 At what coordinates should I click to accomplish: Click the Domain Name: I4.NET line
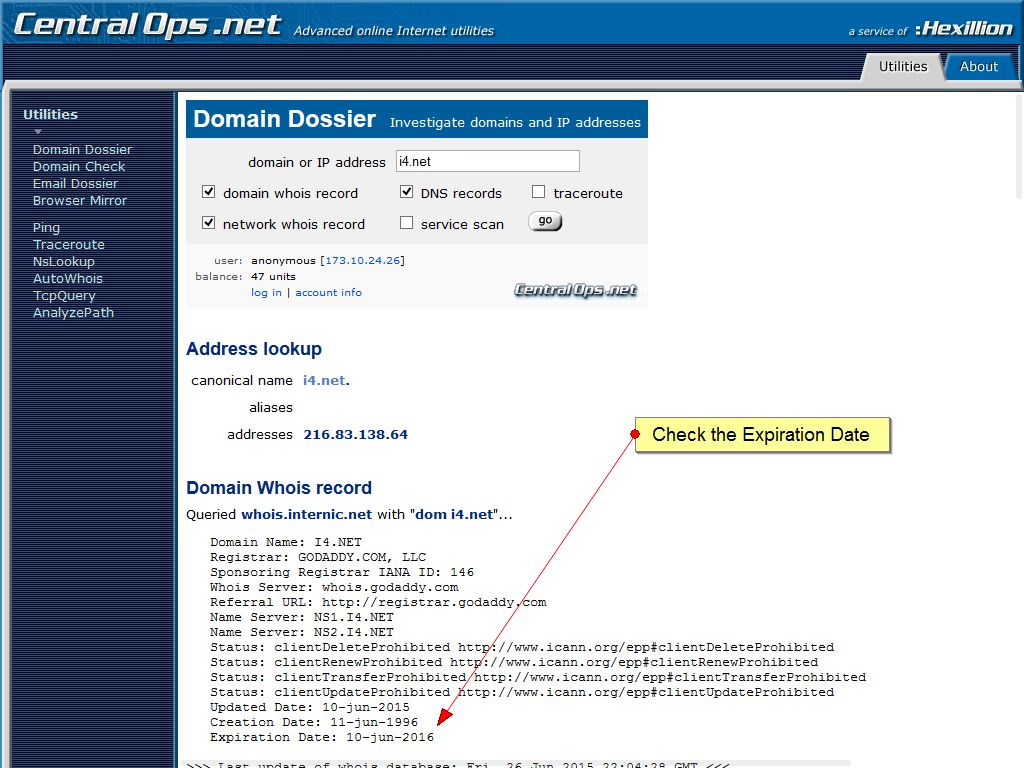(286, 542)
